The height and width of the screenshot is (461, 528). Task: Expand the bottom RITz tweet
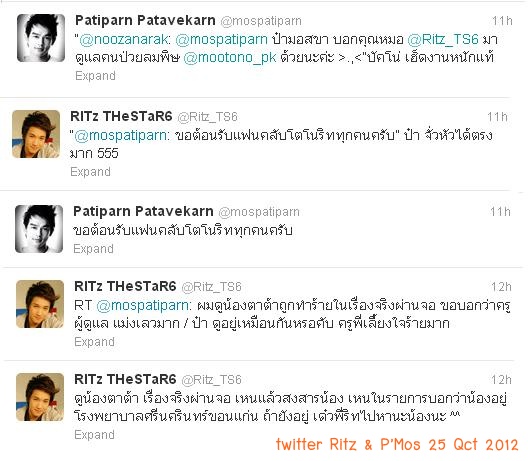tap(94, 435)
